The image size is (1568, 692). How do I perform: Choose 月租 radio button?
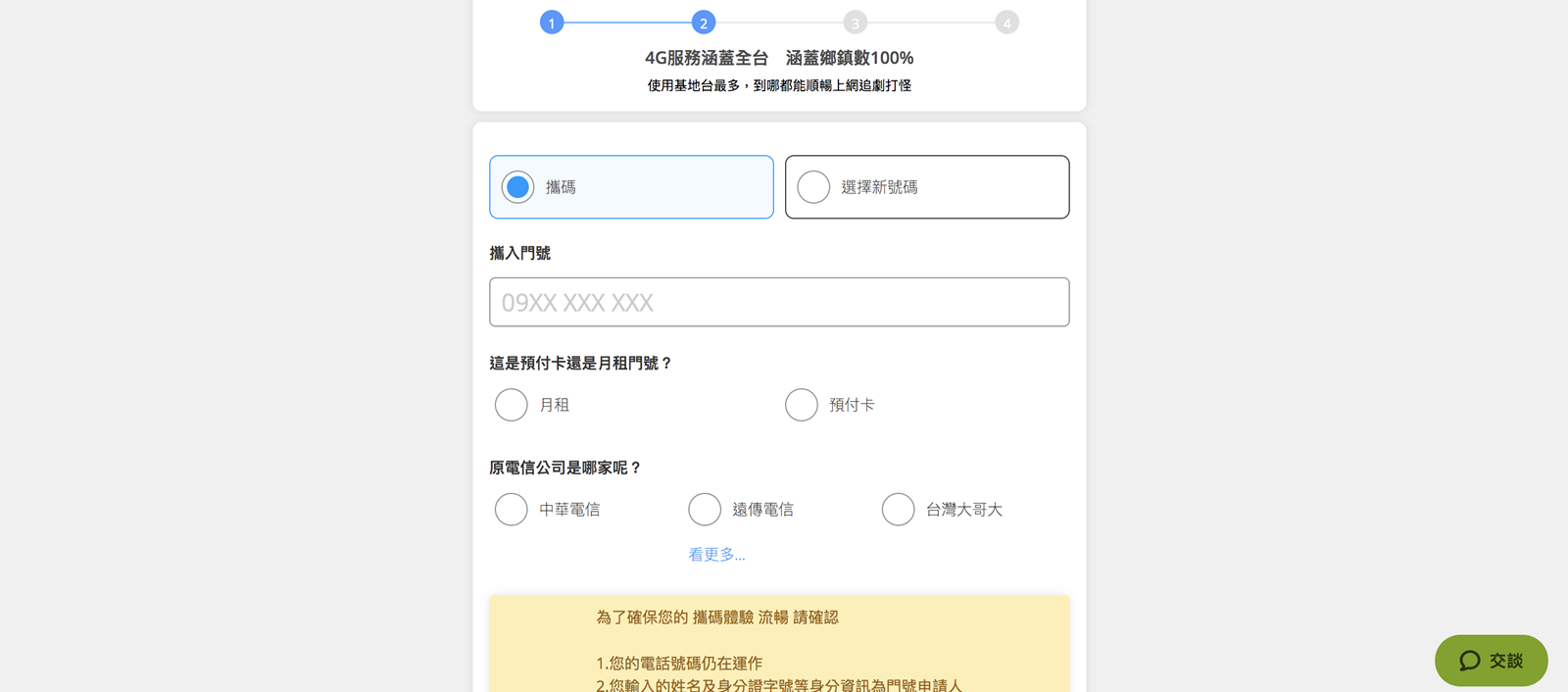pyautogui.click(x=512, y=405)
